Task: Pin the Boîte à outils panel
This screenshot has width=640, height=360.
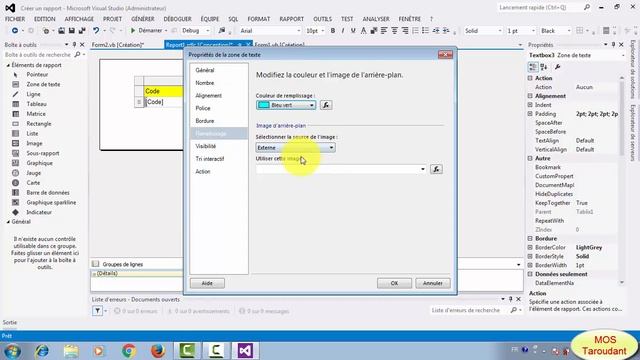Action: coord(74,44)
